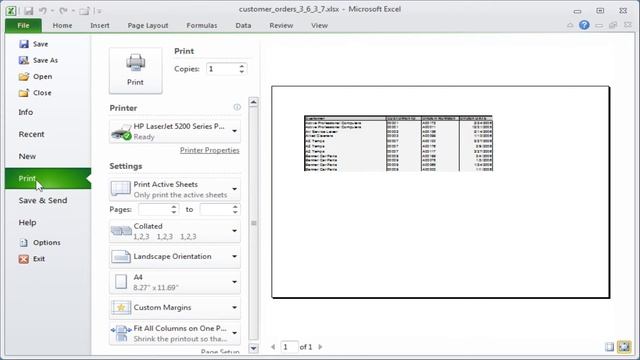Click the Pages to input field

pyautogui.click(x=216, y=209)
